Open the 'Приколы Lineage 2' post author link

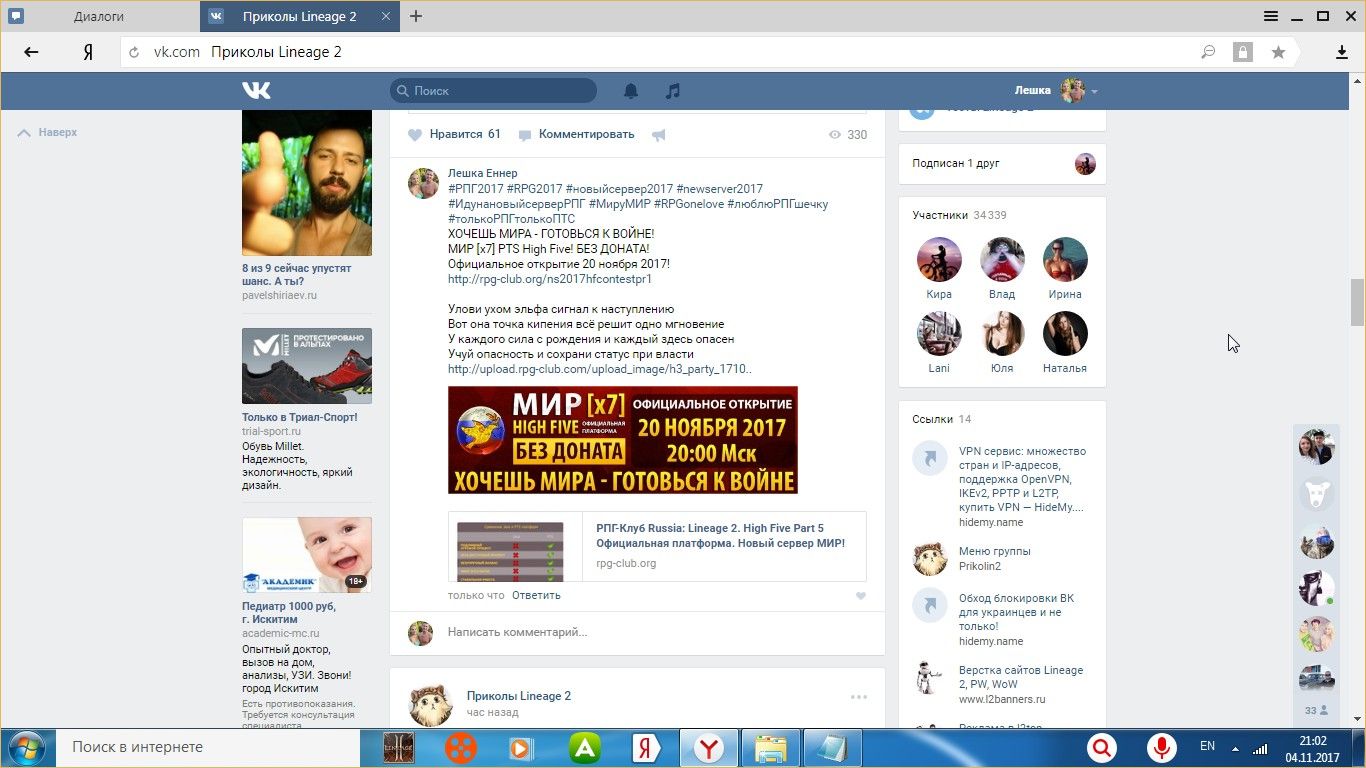pyautogui.click(x=518, y=696)
